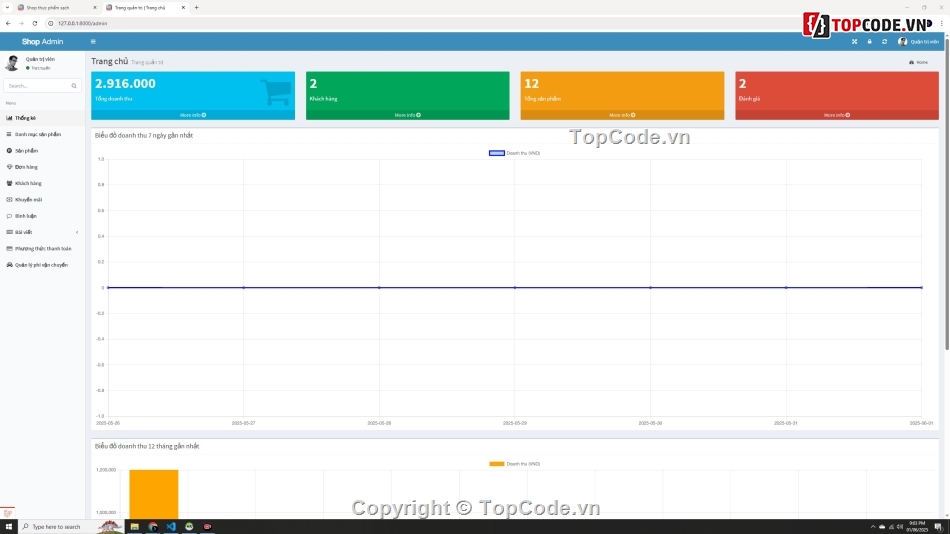
Task: Click the browser reload button
Action: point(35,24)
